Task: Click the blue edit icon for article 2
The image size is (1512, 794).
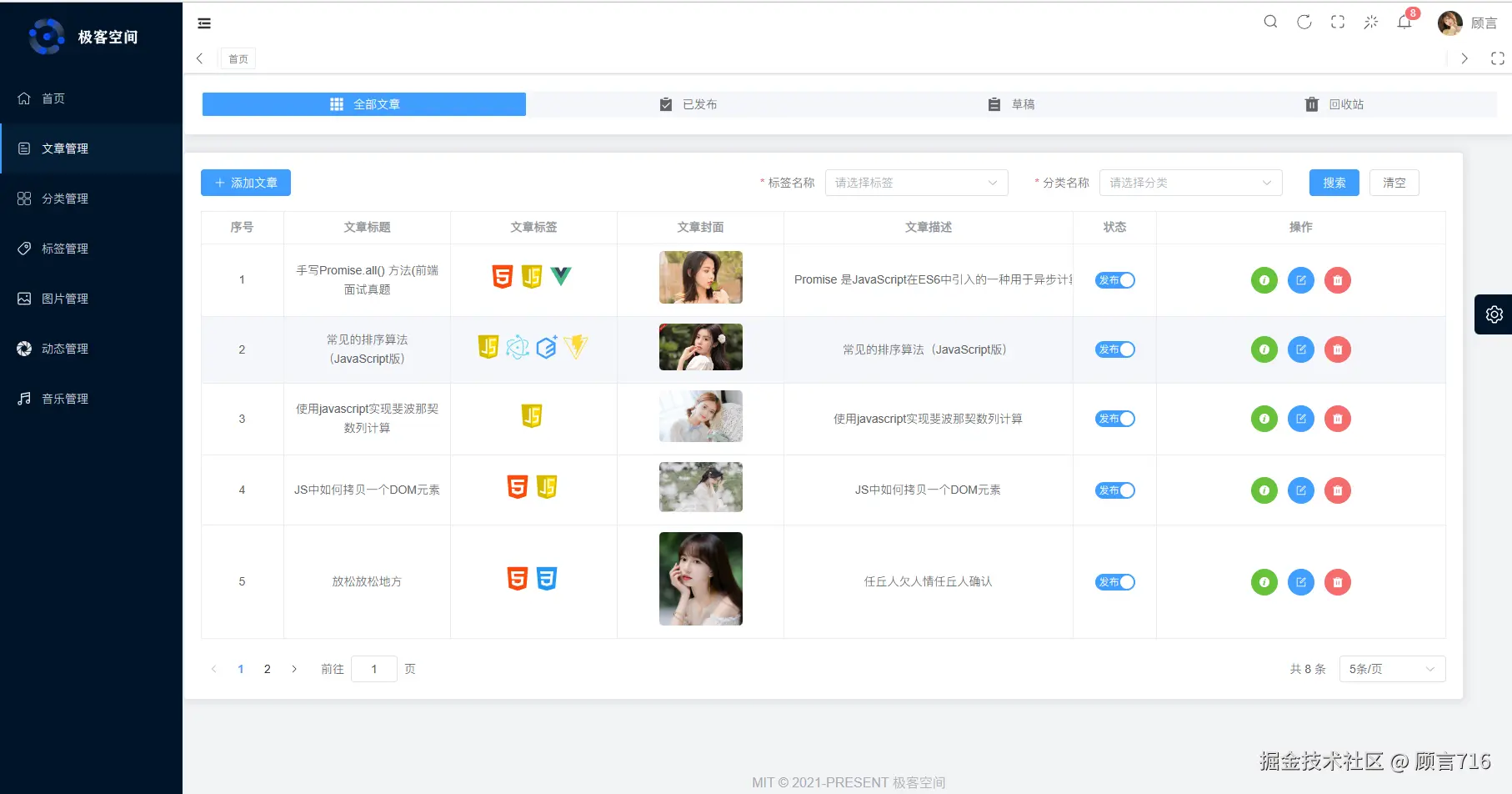Action: (x=1300, y=349)
